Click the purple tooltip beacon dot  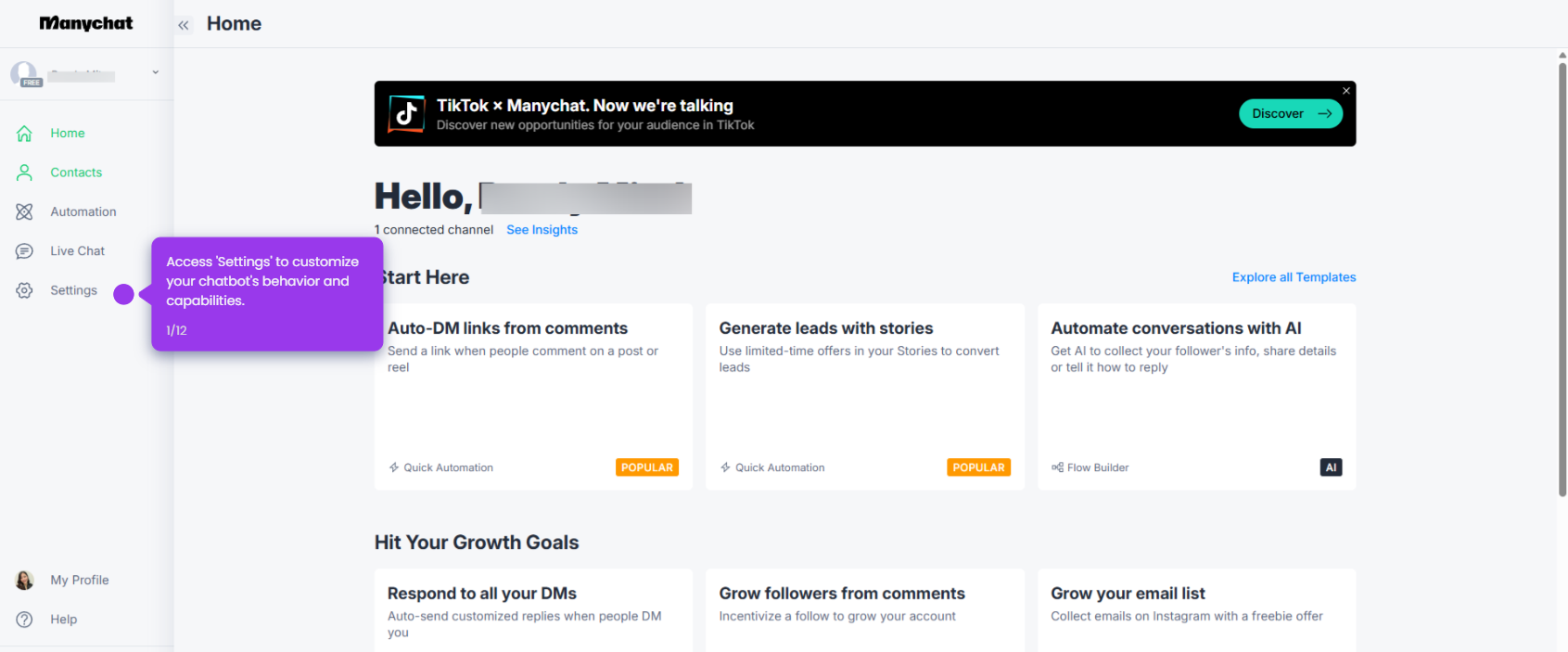(123, 294)
